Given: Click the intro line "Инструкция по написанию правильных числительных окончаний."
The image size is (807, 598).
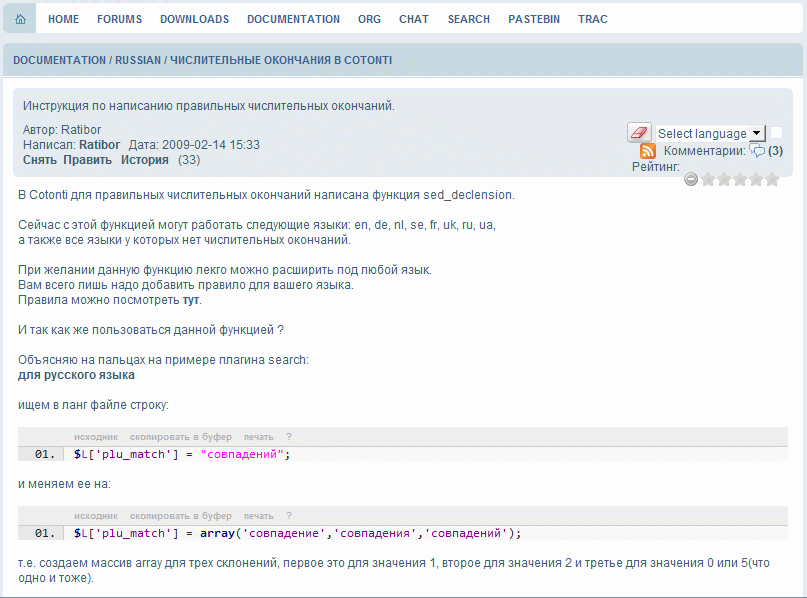Looking at the screenshot, I should coord(208,106).
